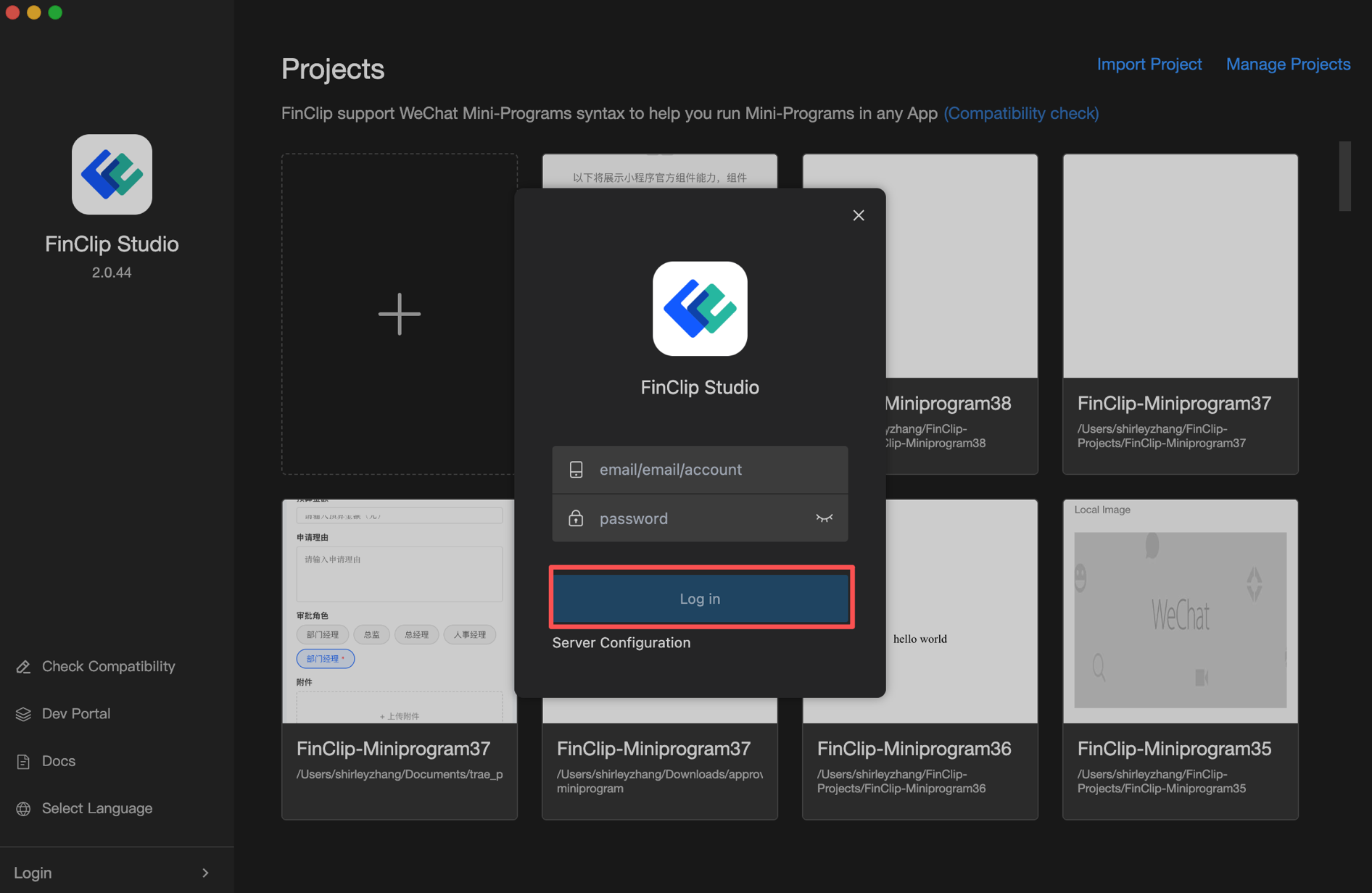The height and width of the screenshot is (893, 1372).
Task: Click the Manage Projects link
Action: pos(1288,65)
